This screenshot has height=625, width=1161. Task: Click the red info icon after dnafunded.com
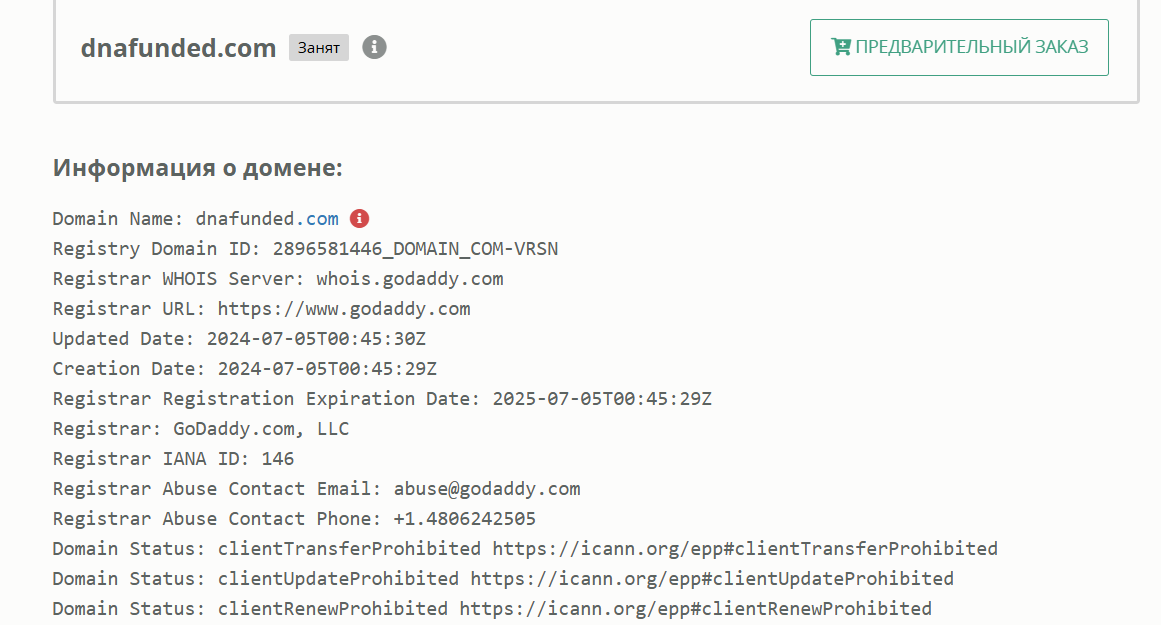coord(359,218)
